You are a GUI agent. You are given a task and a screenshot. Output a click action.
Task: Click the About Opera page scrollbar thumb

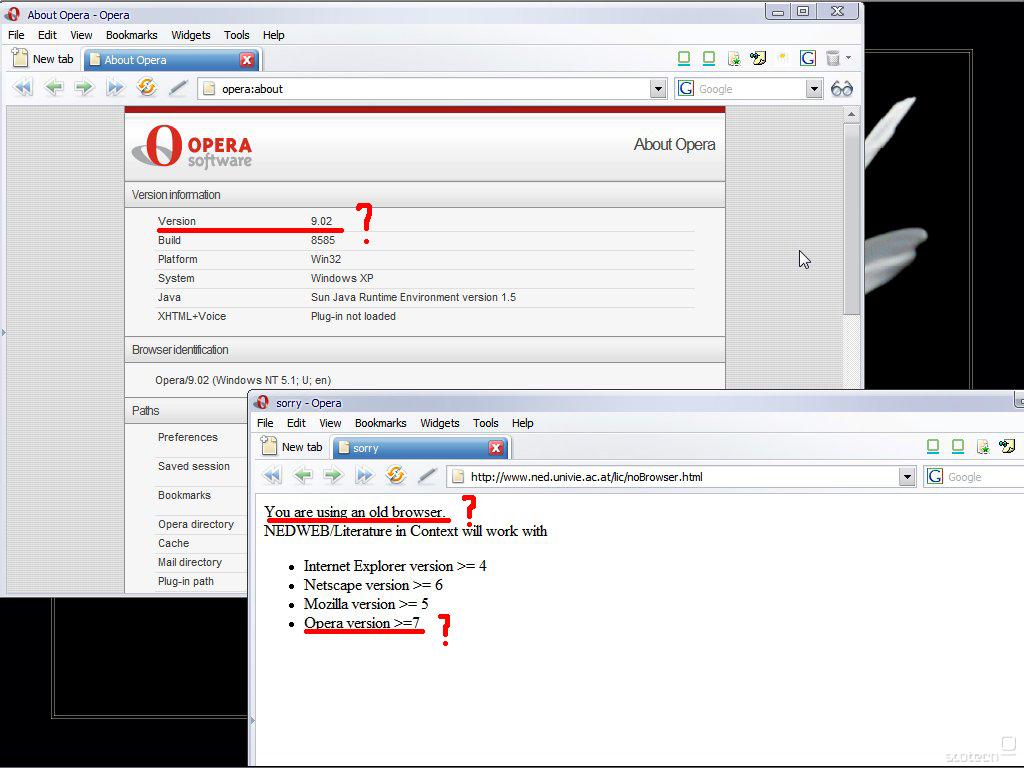(x=851, y=219)
